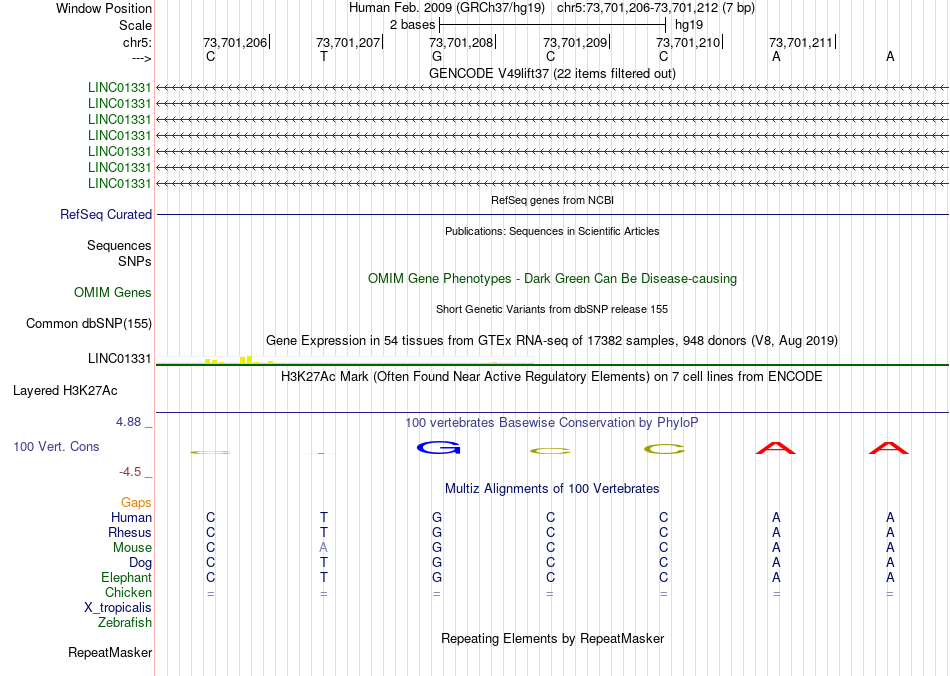Viewport: 950px width, 676px height.
Task: Click the Scale track label
Action: click(135, 25)
